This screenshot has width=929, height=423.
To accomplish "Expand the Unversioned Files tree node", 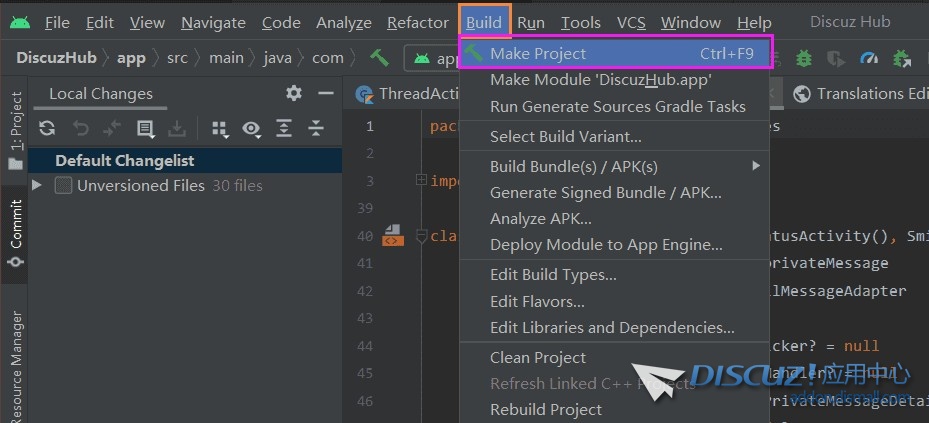I will (38, 185).
